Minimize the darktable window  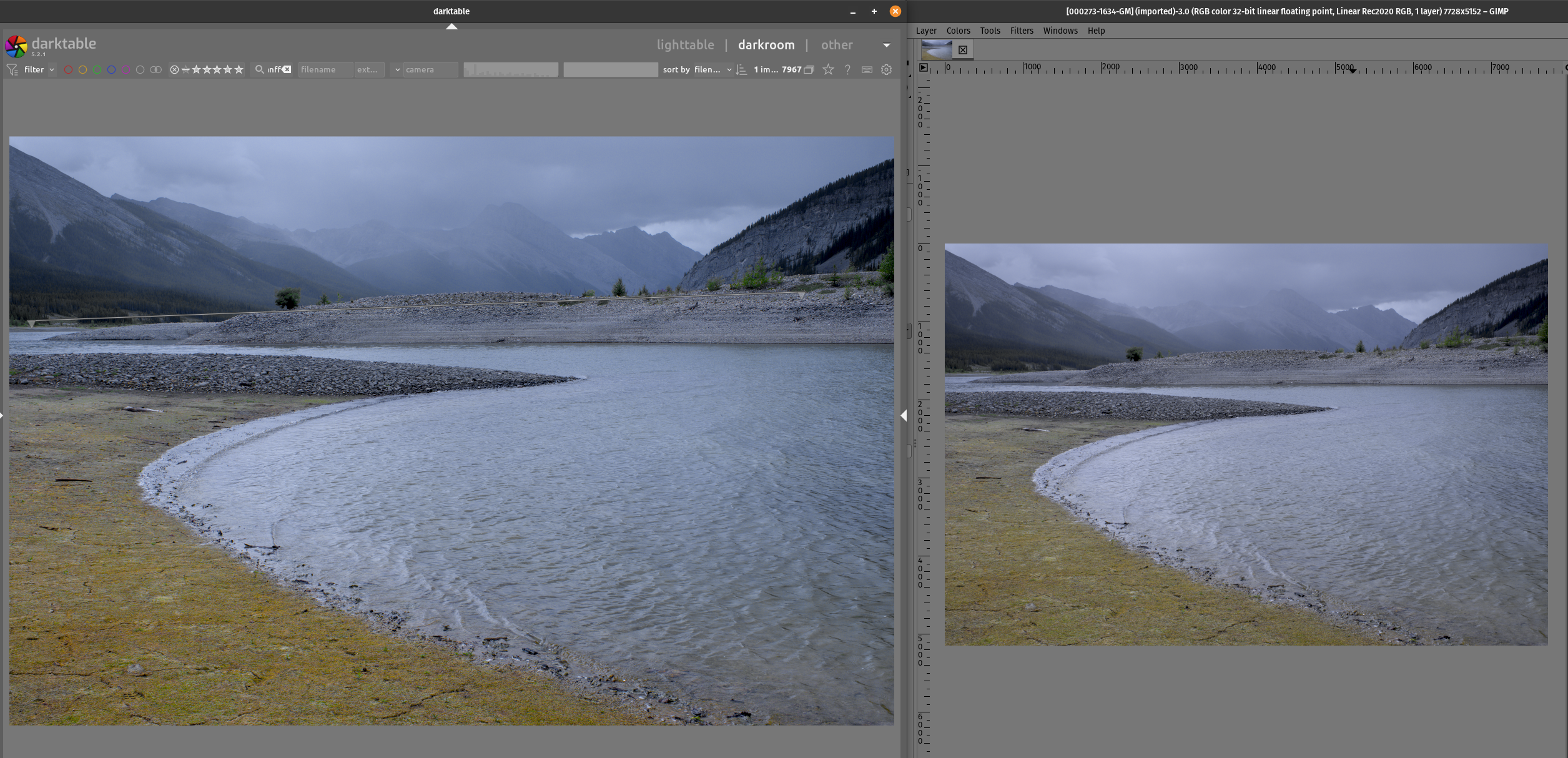(852, 11)
